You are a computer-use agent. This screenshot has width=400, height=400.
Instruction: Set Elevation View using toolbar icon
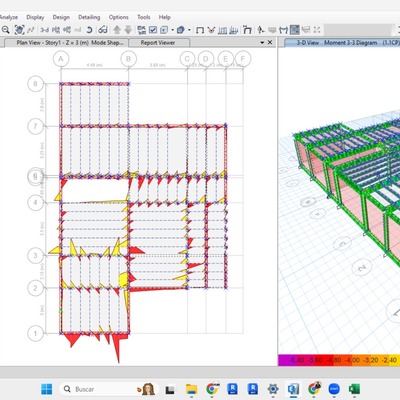[67, 30]
